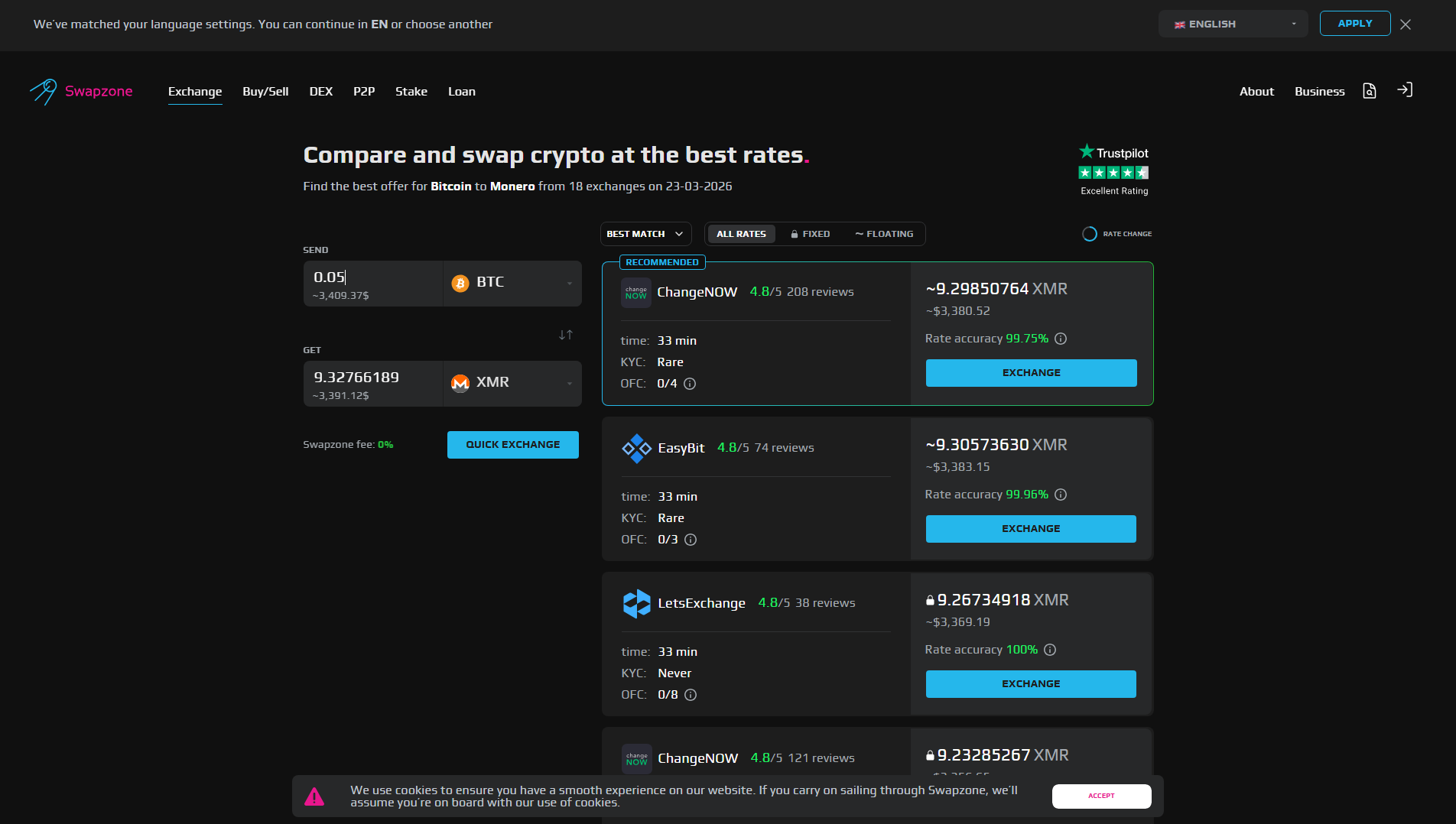Image resolution: width=1456 pixels, height=824 pixels.
Task: Select the All Rates filter
Action: tap(741, 234)
